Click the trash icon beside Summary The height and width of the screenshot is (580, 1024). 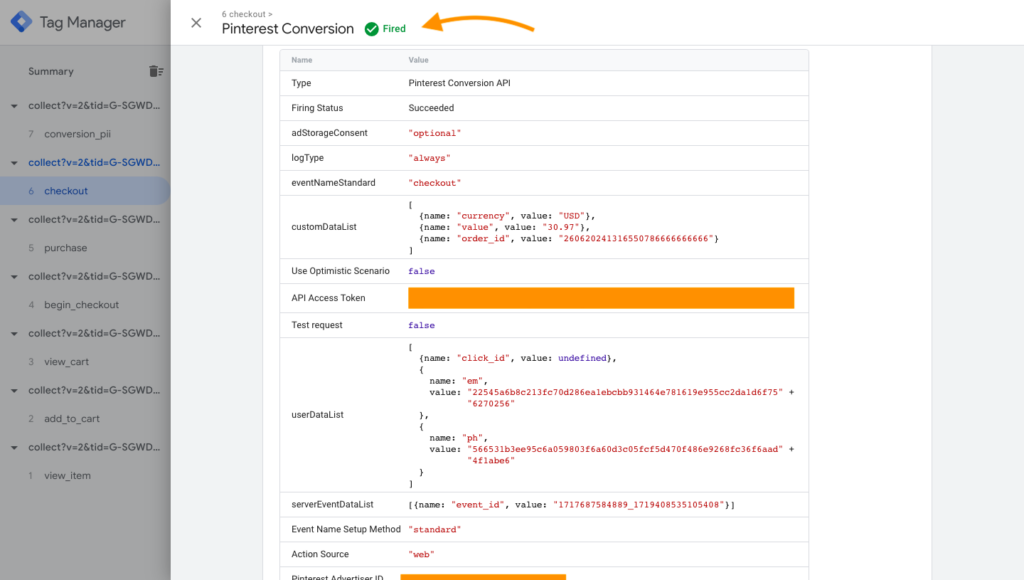coord(156,71)
